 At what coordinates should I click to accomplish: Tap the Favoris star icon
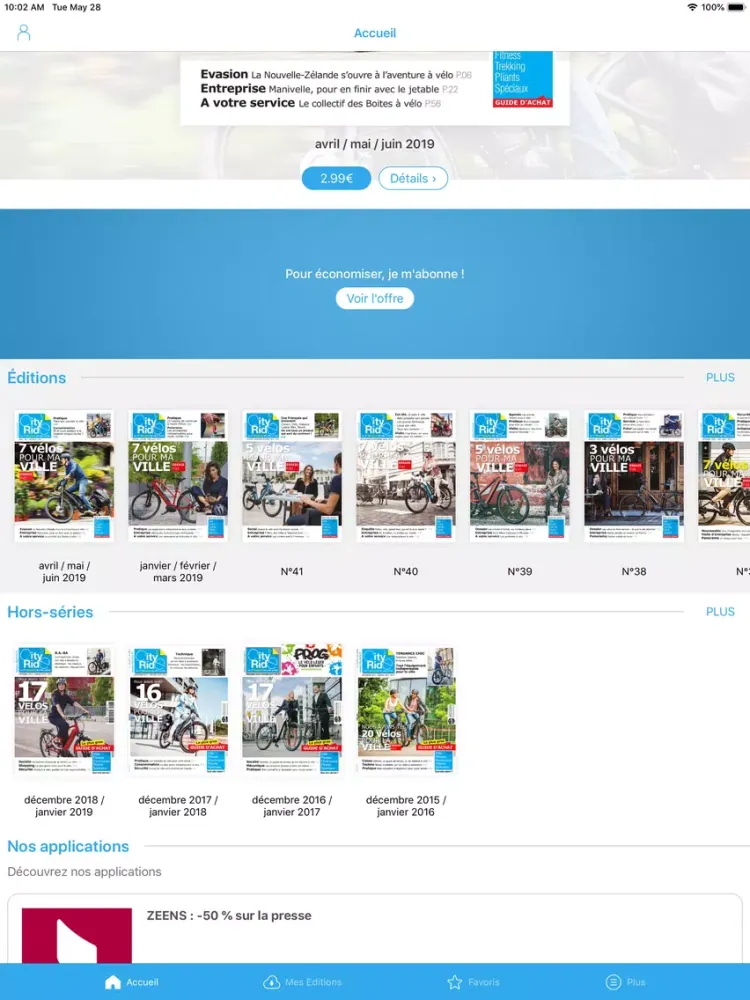[x=455, y=982]
